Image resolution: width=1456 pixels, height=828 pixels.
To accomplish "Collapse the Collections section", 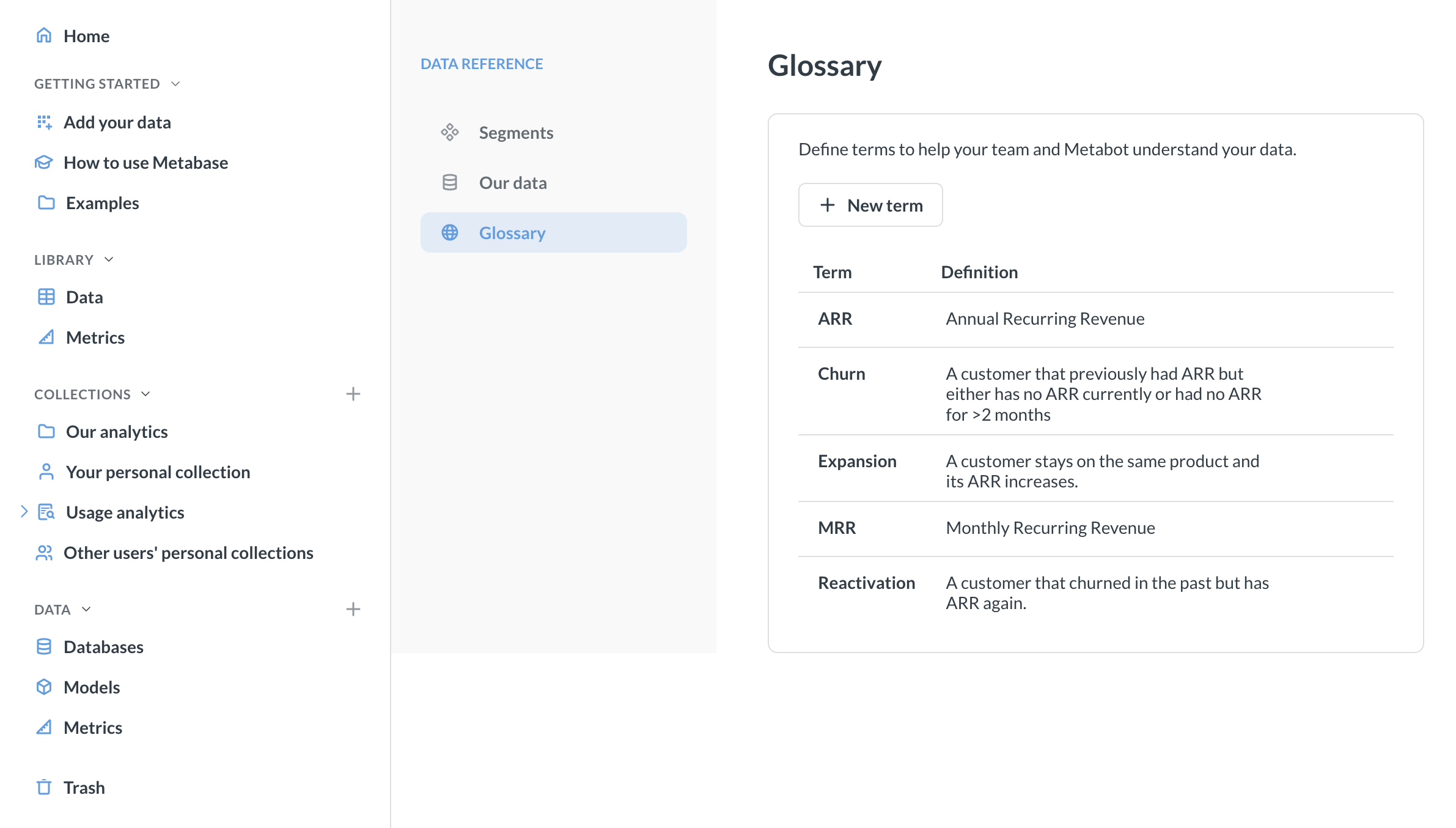I will tap(146, 394).
